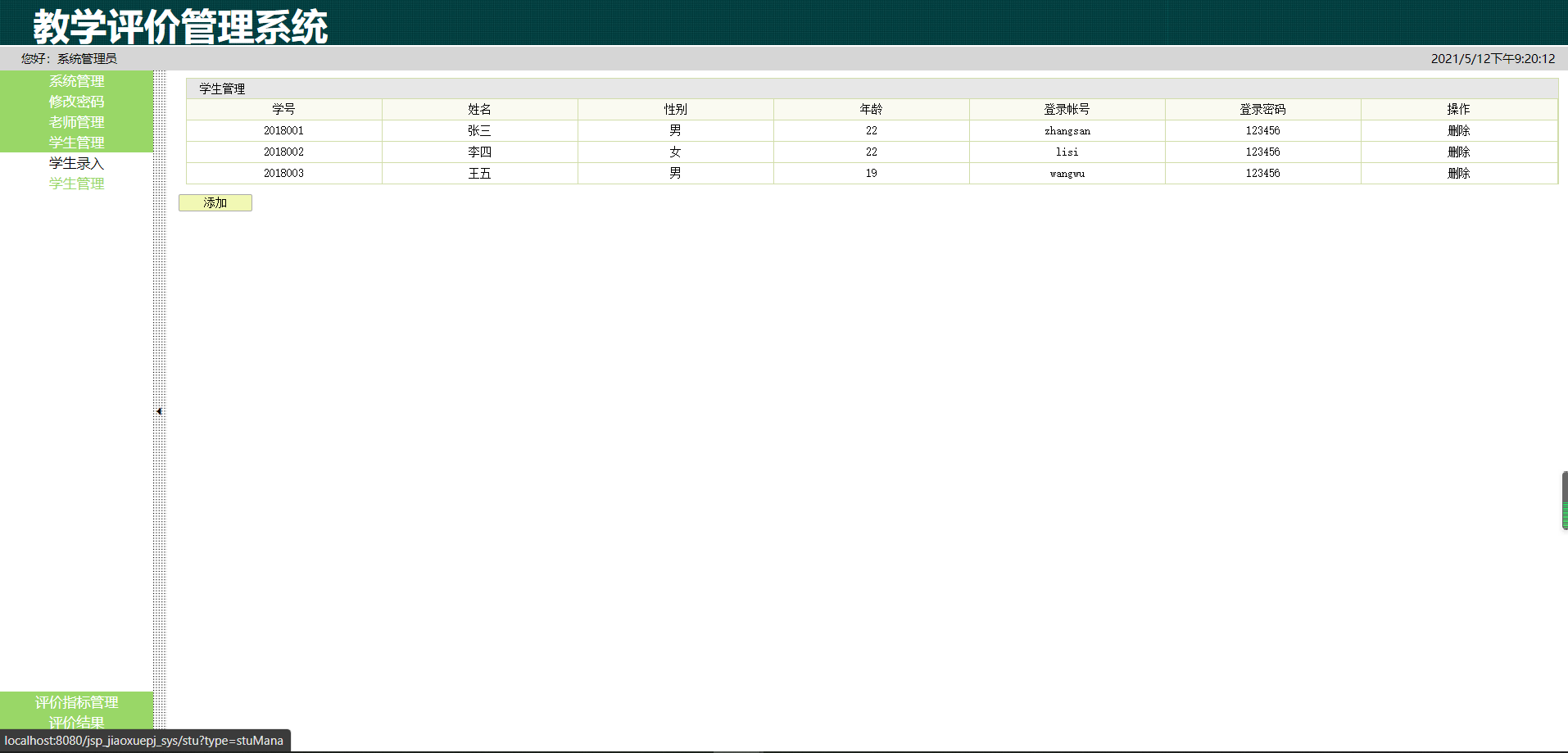Collapse the 学生管理 green menu section
This screenshot has width=1568, height=753.
pos(76,143)
